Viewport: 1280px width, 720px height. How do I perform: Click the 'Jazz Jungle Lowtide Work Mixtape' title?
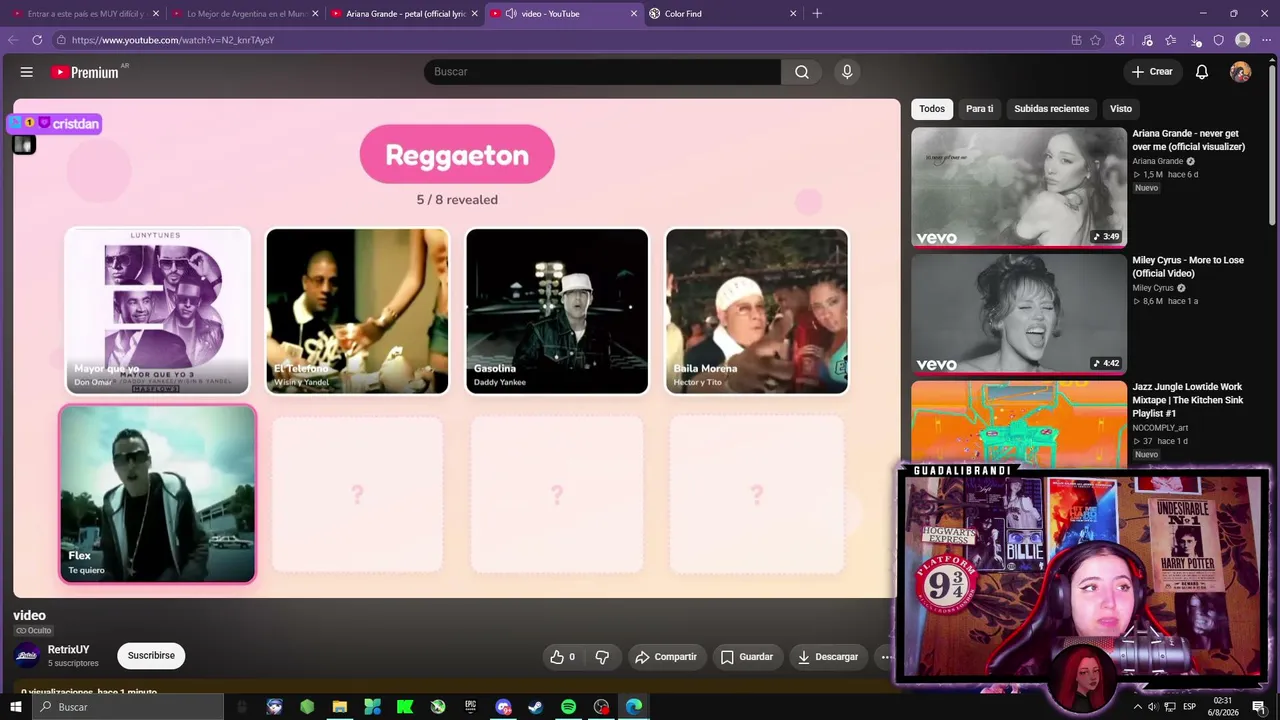click(x=1187, y=400)
